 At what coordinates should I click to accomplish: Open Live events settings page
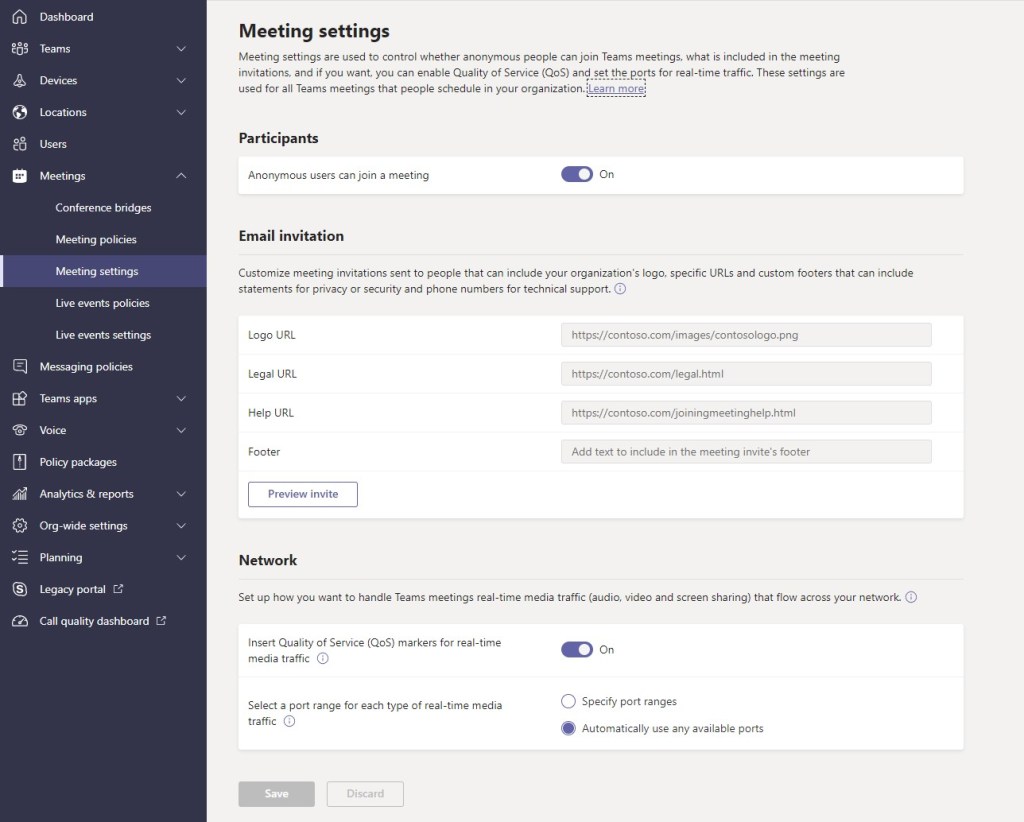(x=103, y=335)
